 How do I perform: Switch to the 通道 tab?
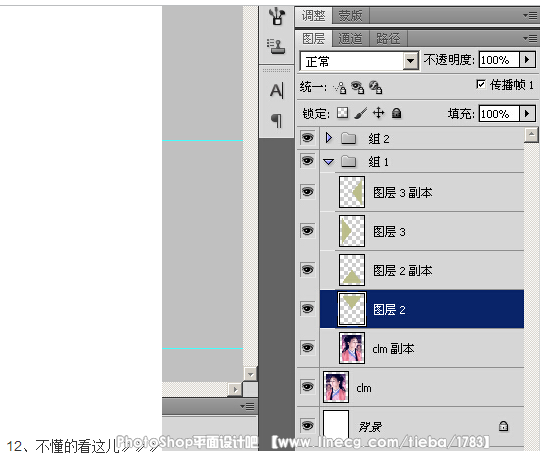[x=351, y=38]
